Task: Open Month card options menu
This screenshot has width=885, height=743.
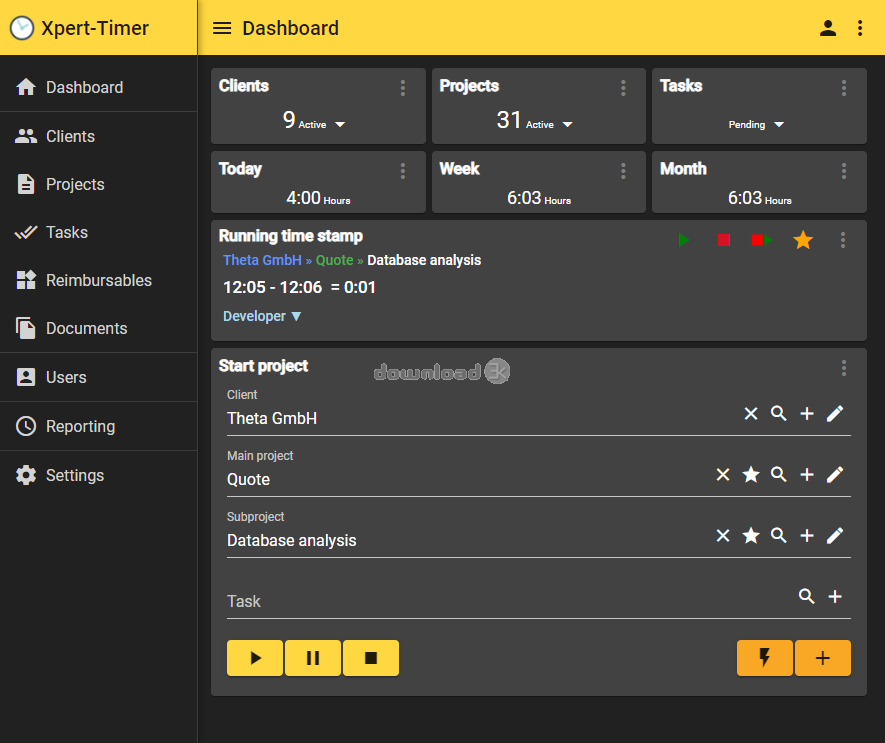Action: [x=844, y=171]
